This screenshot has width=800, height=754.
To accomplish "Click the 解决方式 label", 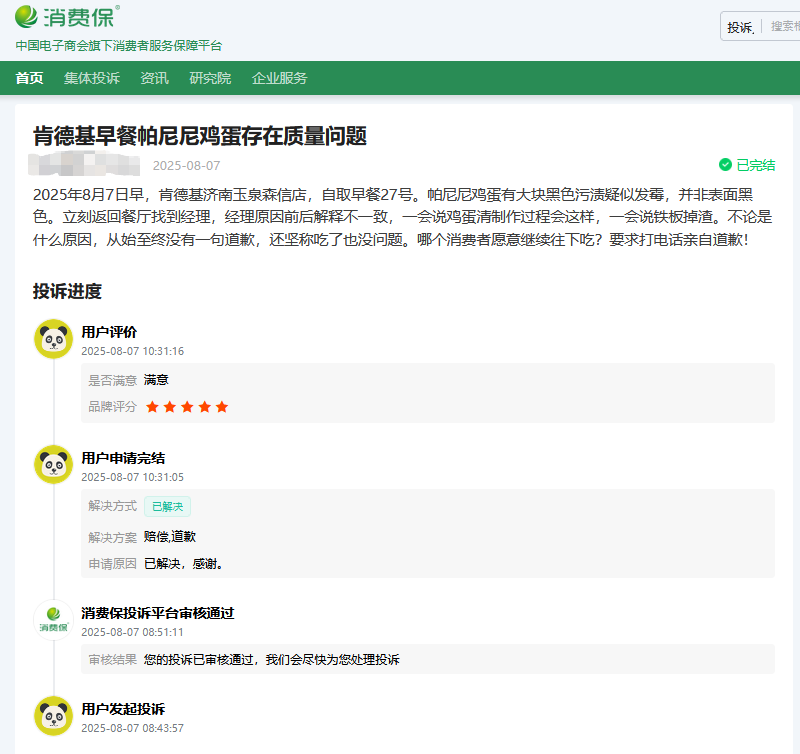I will tap(112, 506).
